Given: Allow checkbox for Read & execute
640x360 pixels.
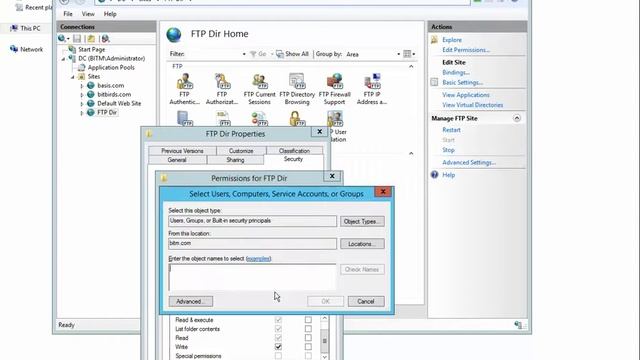Looking at the screenshot, I should click(x=278, y=320).
